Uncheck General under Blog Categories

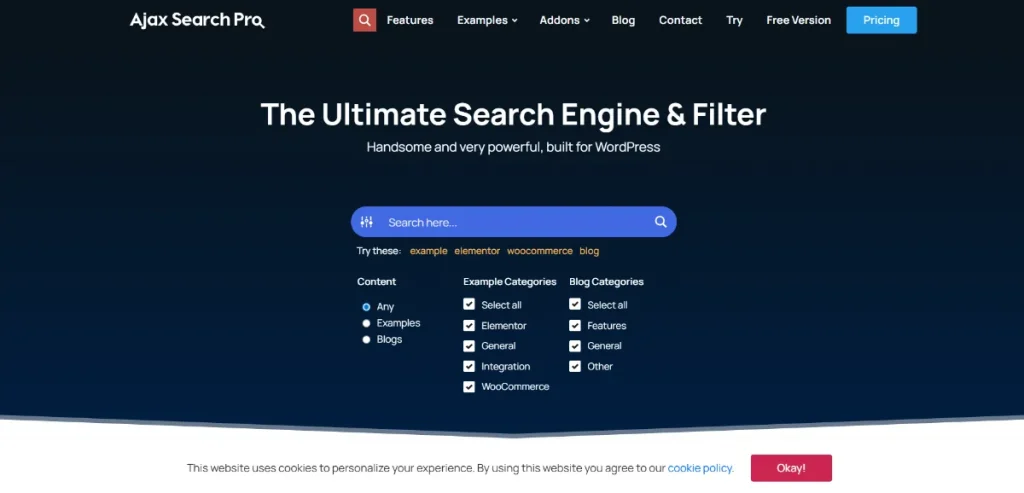(x=575, y=345)
